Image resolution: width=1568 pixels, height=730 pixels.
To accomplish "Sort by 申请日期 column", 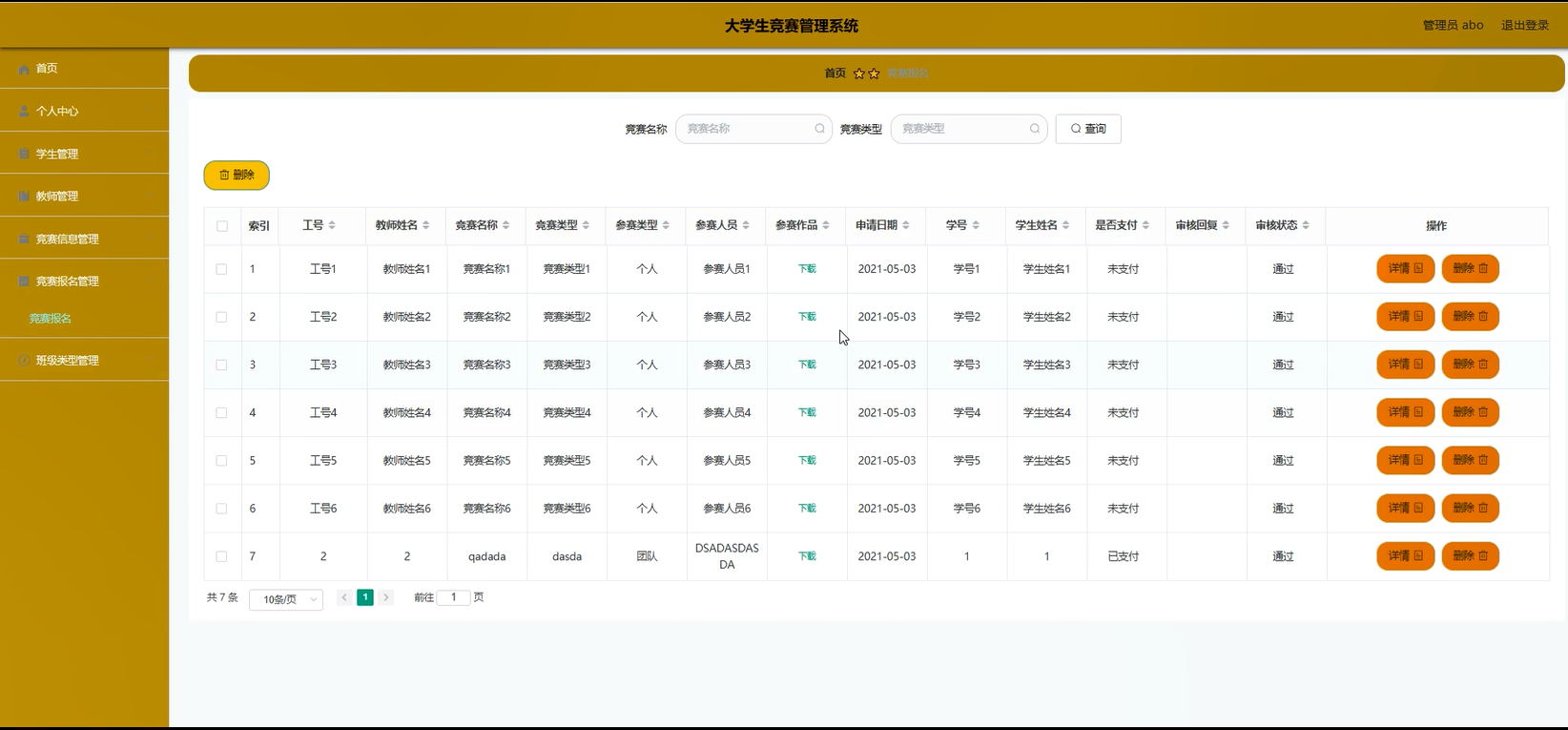I will click(906, 225).
